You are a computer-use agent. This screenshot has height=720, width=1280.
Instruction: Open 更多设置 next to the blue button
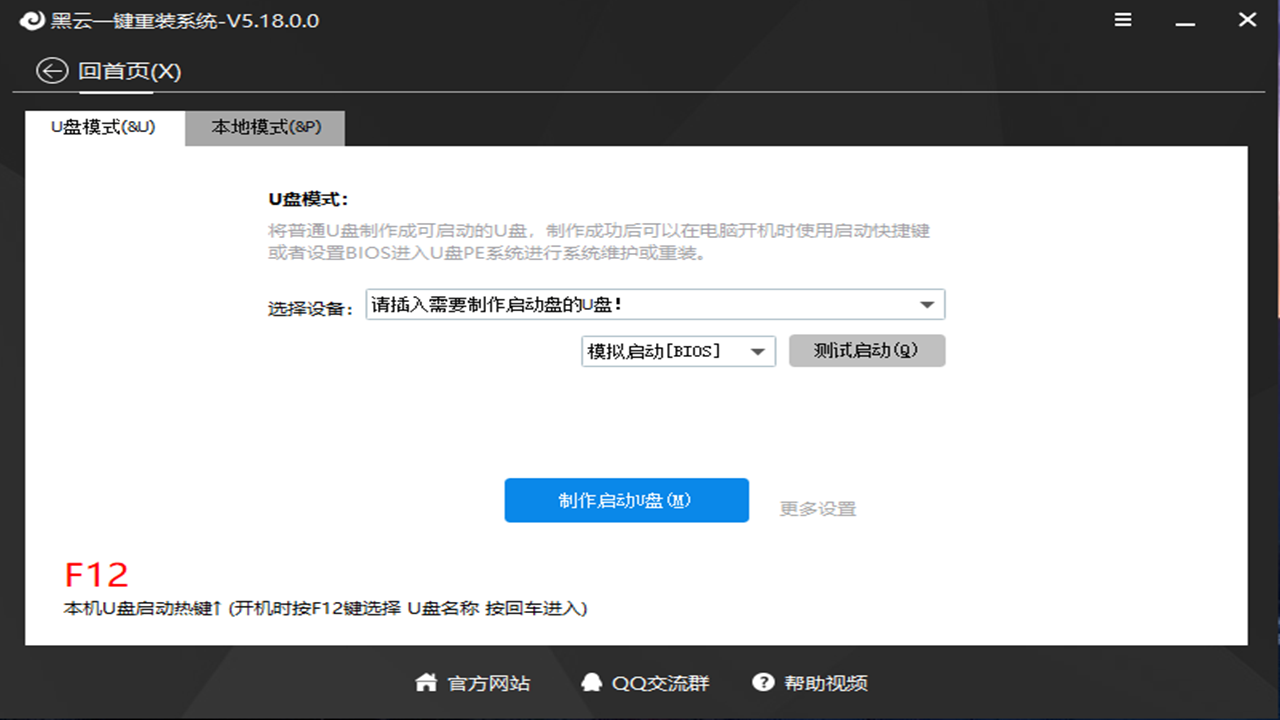click(x=815, y=508)
